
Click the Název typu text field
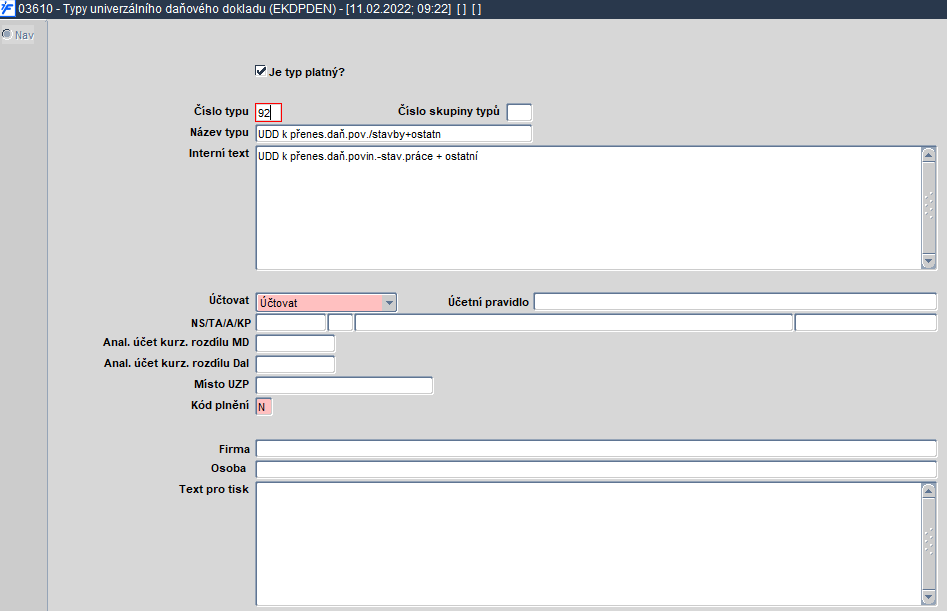(394, 133)
